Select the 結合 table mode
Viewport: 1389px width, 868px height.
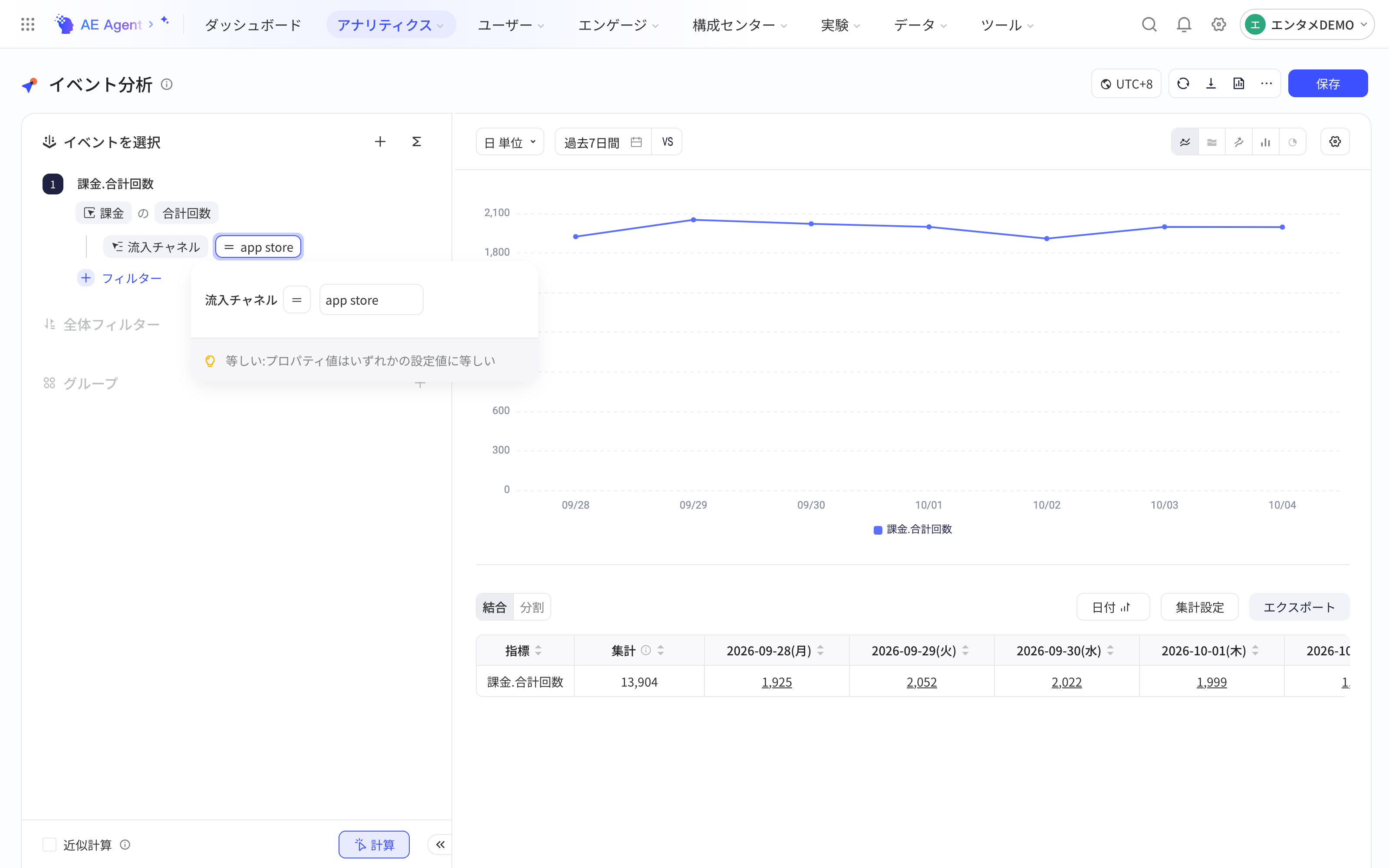[x=494, y=607]
